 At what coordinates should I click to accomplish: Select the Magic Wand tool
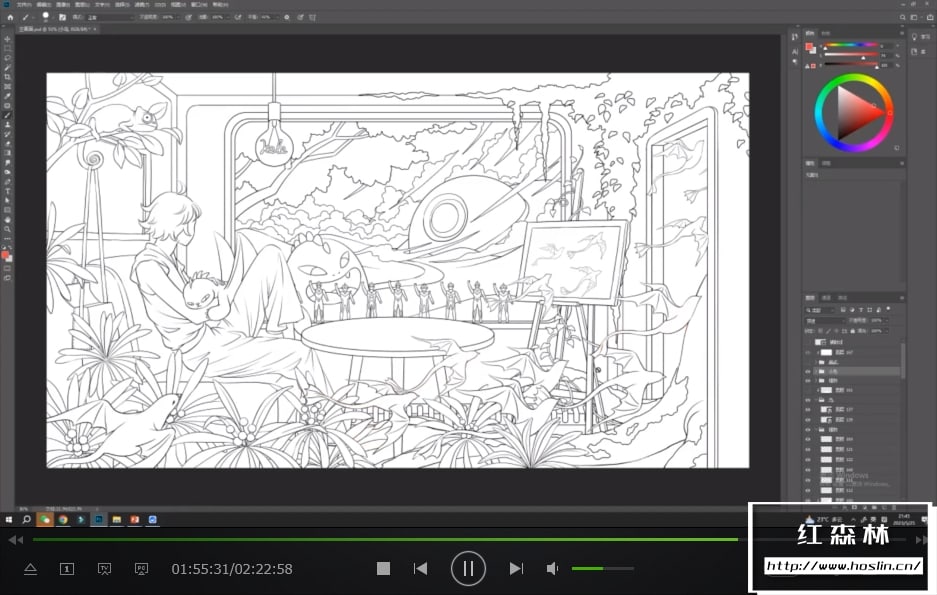coord(7,68)
